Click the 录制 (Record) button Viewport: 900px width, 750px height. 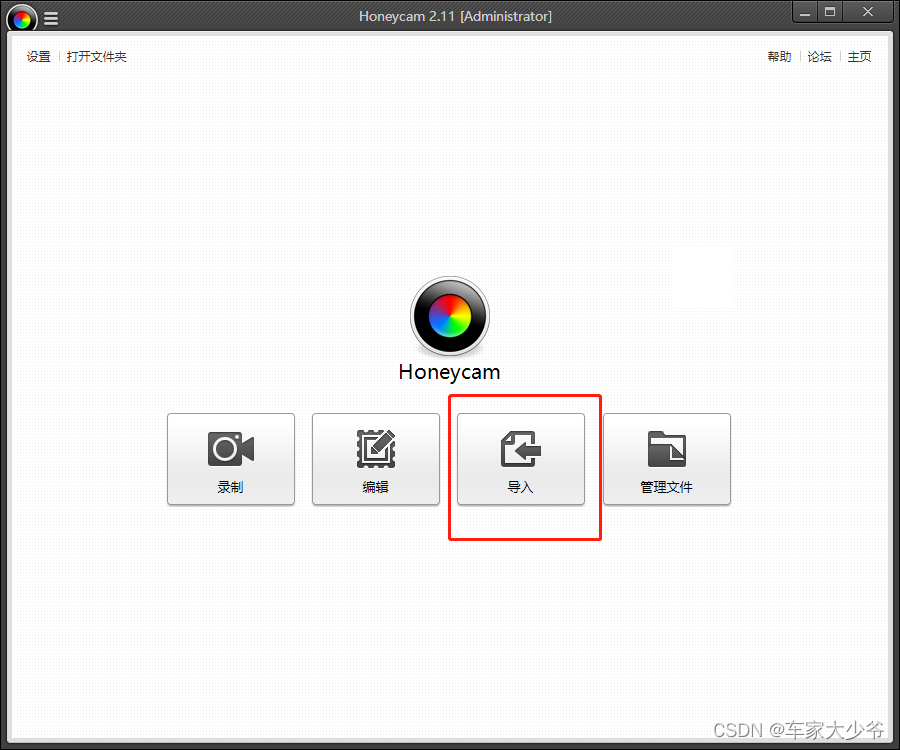[231, 459]
